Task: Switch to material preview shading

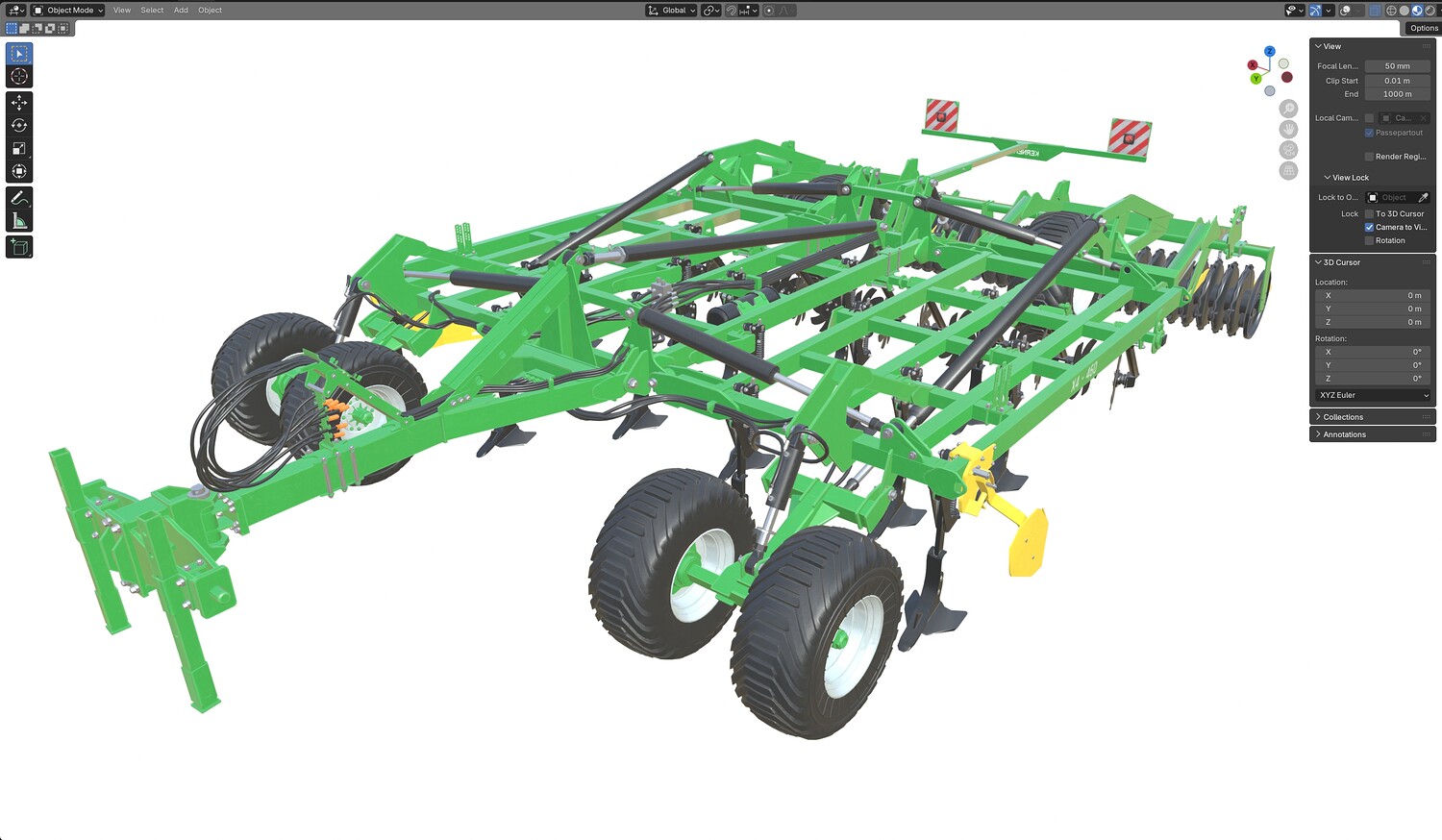Action: point(1417,11)
